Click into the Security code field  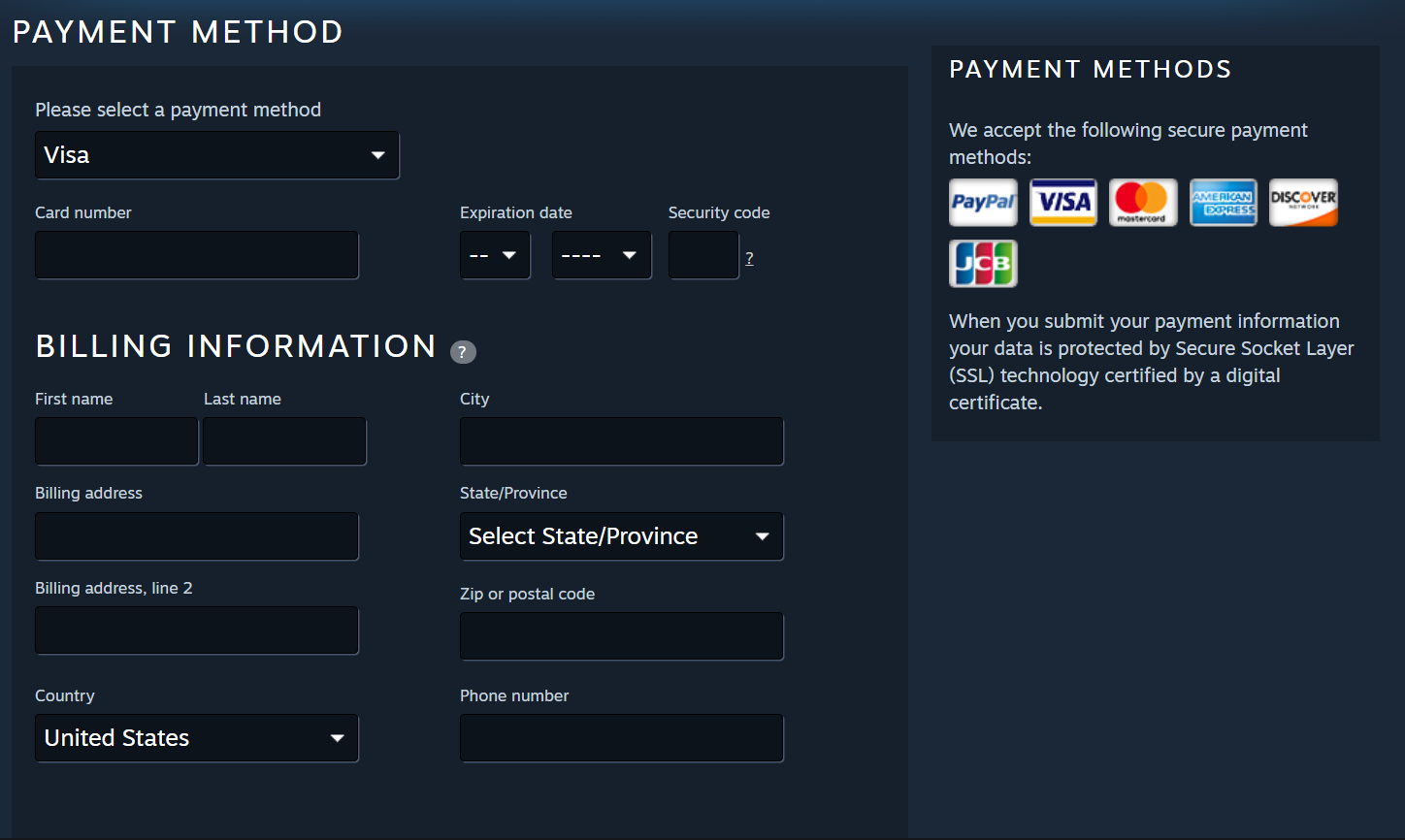(703, 255)
